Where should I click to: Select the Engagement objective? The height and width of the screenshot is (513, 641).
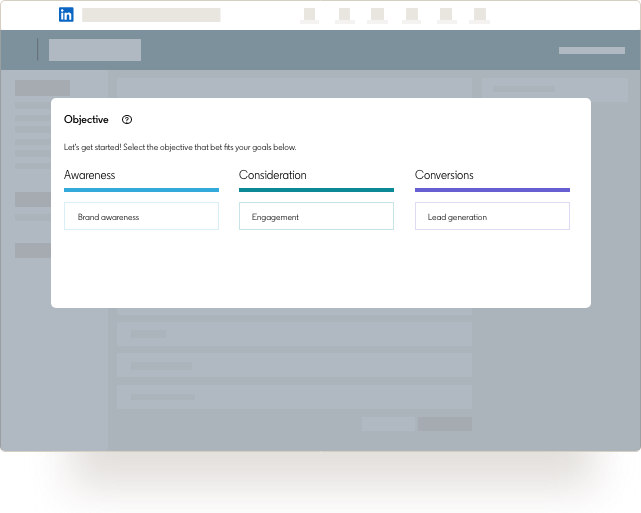coord(316,216)
